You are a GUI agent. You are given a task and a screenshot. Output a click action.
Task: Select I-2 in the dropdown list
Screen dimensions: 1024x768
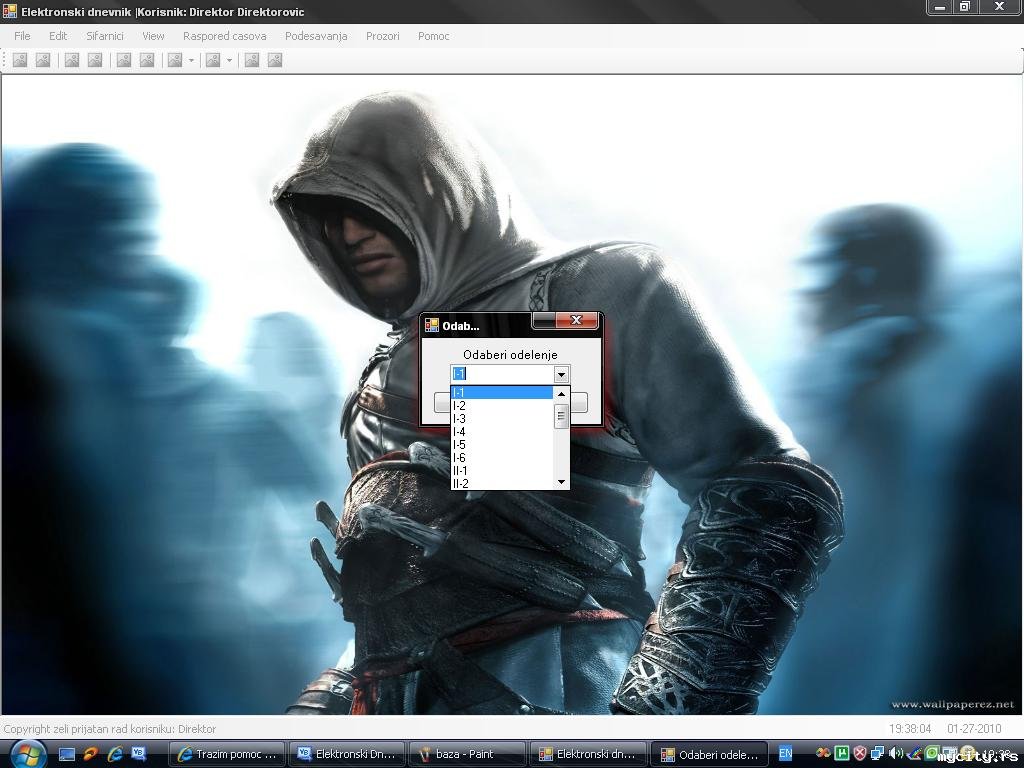pos(502,406)
